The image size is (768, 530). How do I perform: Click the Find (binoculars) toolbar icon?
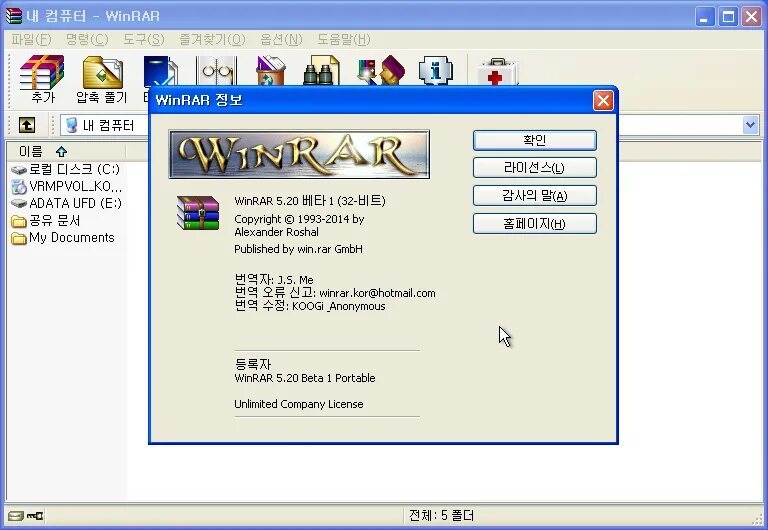coord(322,71)
